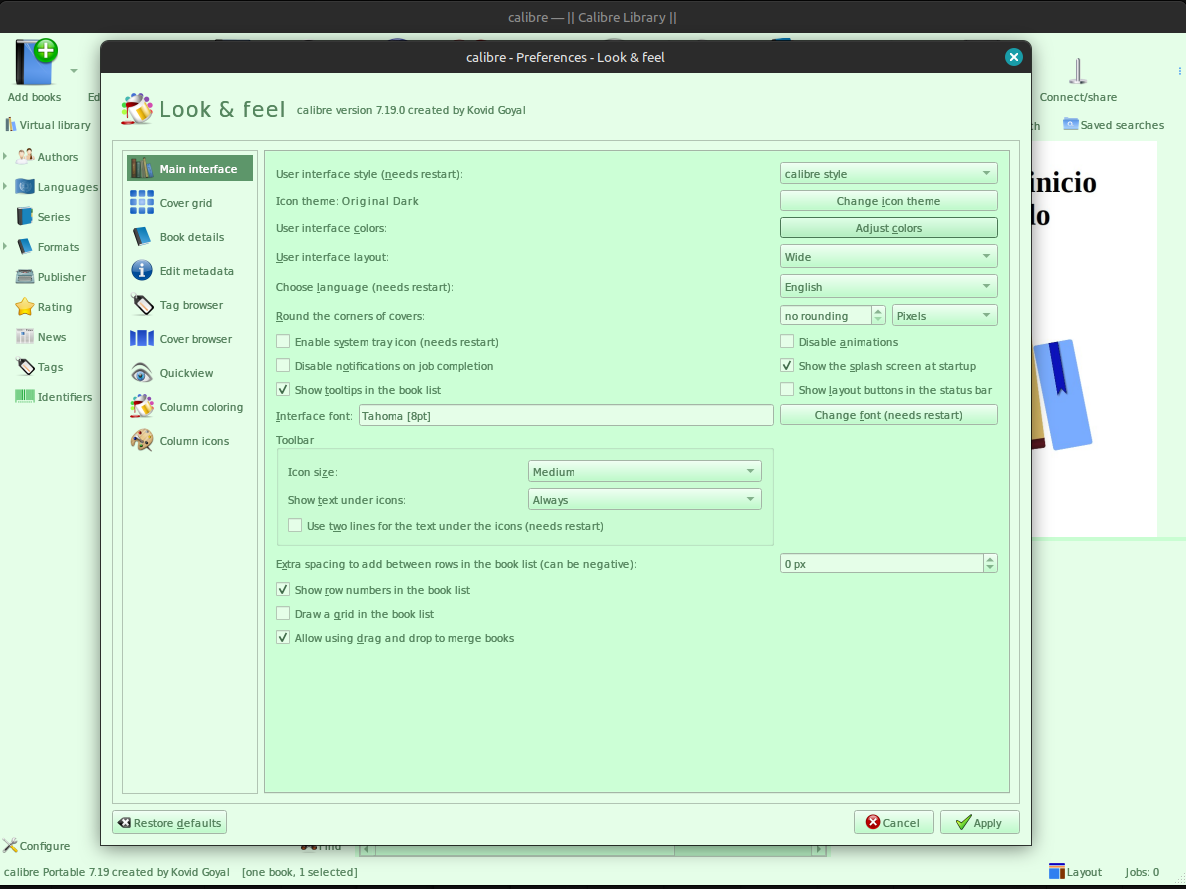Viewport: 1186px width, 889px height.
Task: Click the Layout button in status bar
Action: click(1075, 872)
